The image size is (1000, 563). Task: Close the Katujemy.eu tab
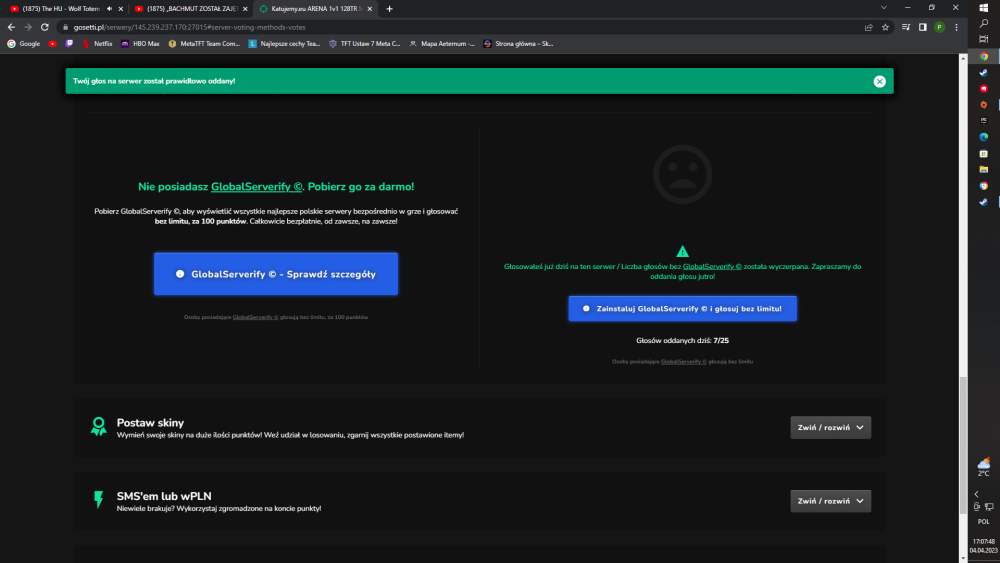pos(369,9)
